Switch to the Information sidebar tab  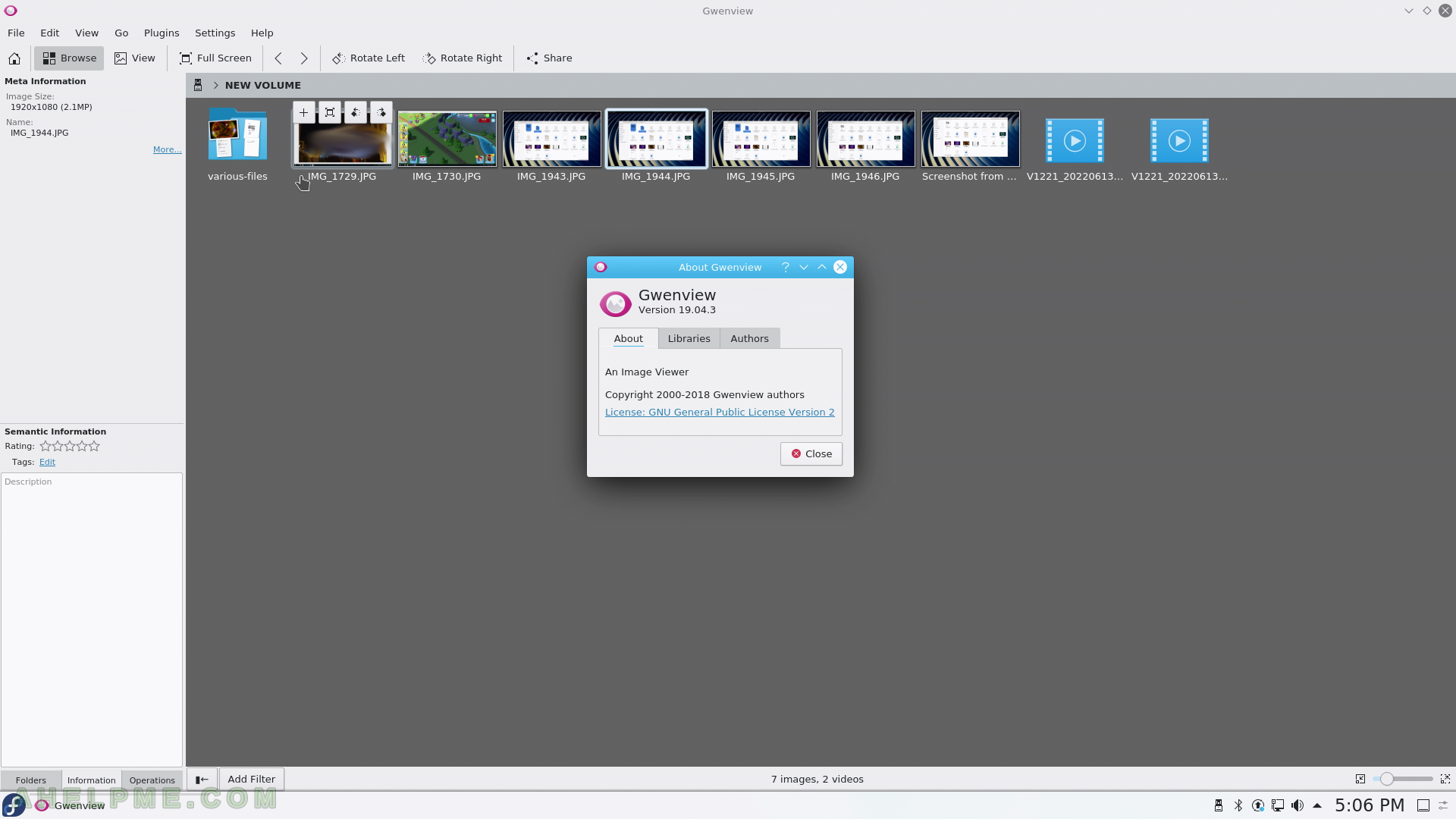coord(91,780)
